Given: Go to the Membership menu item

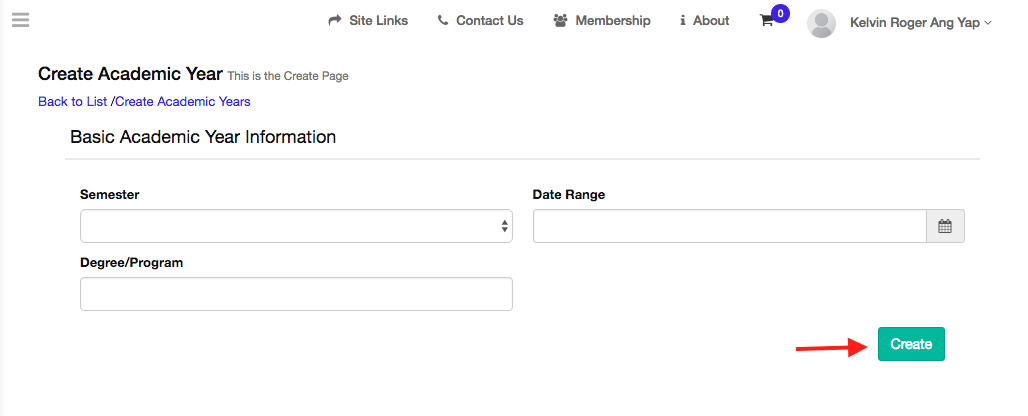Looking at the screenshot, I should coord(612,21).
